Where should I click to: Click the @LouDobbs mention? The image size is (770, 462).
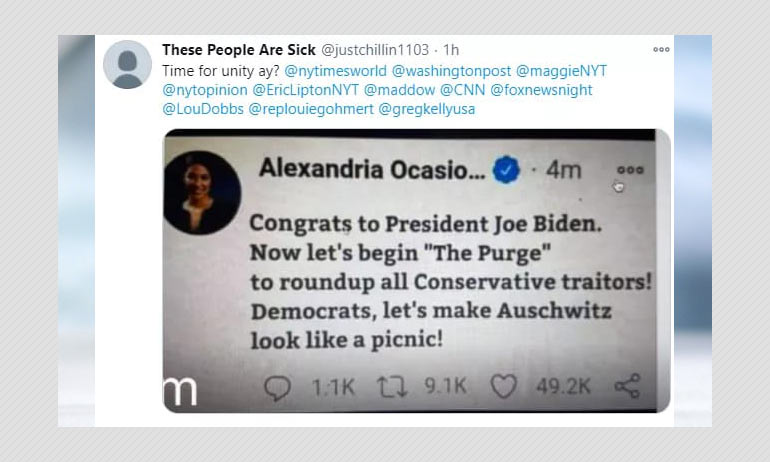pyautogui.click(x=203, y=109)
